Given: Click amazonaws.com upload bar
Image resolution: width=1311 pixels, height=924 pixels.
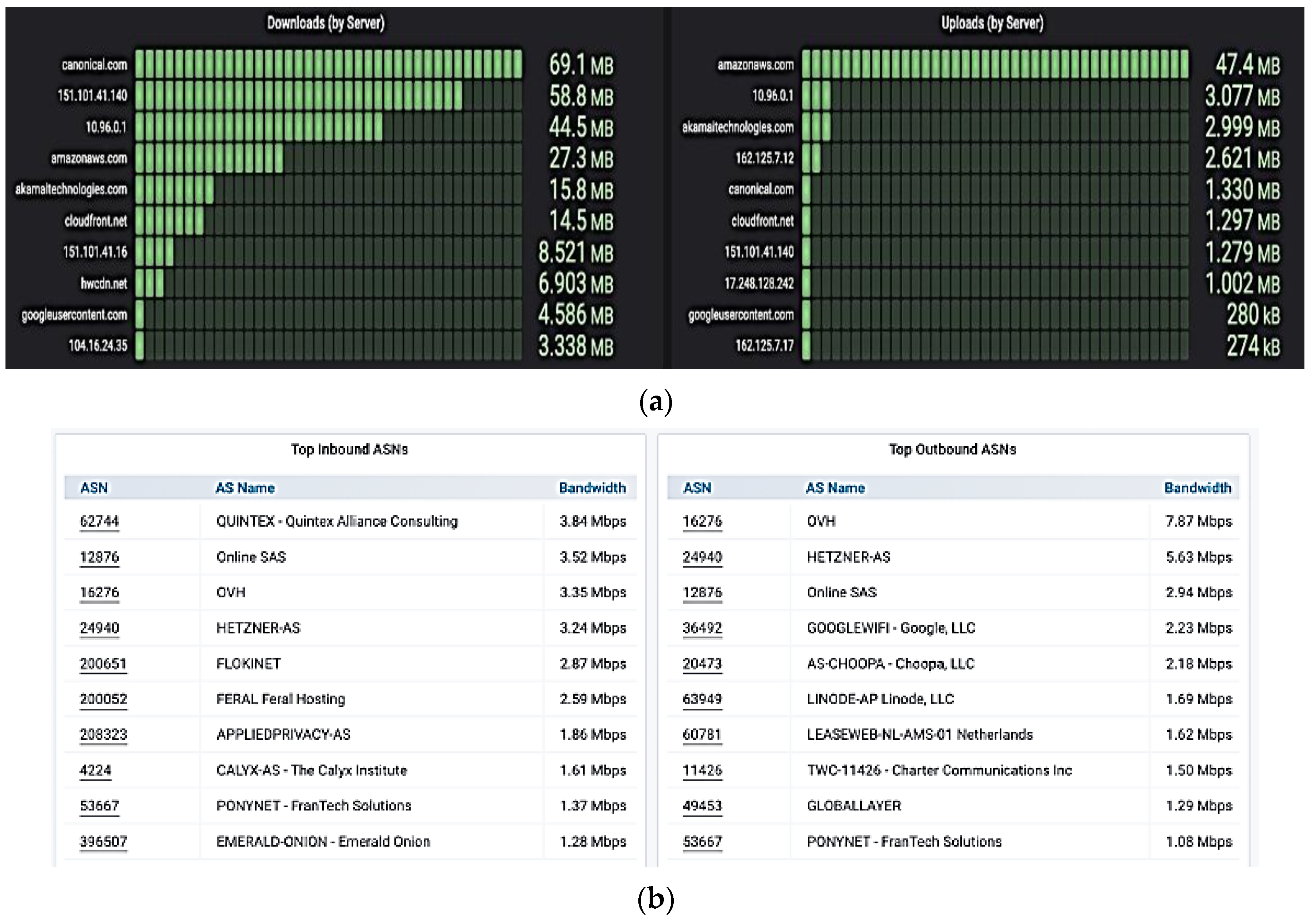Looking at the screenshot, I should point(995,64).
